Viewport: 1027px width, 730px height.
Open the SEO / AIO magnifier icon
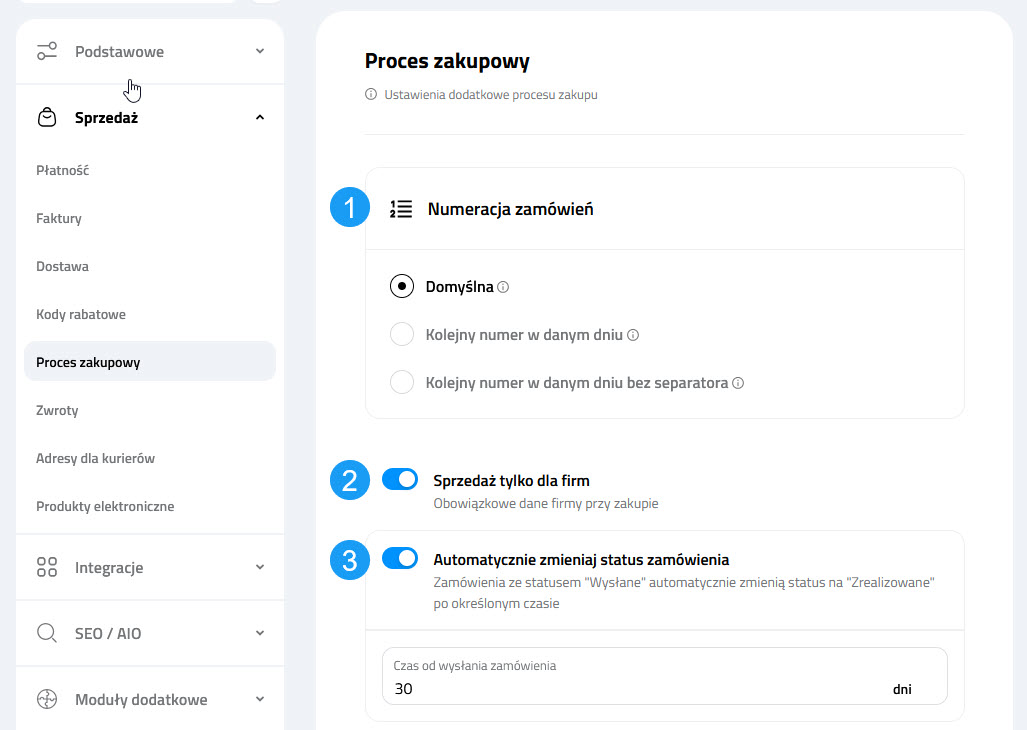[47, 633]
